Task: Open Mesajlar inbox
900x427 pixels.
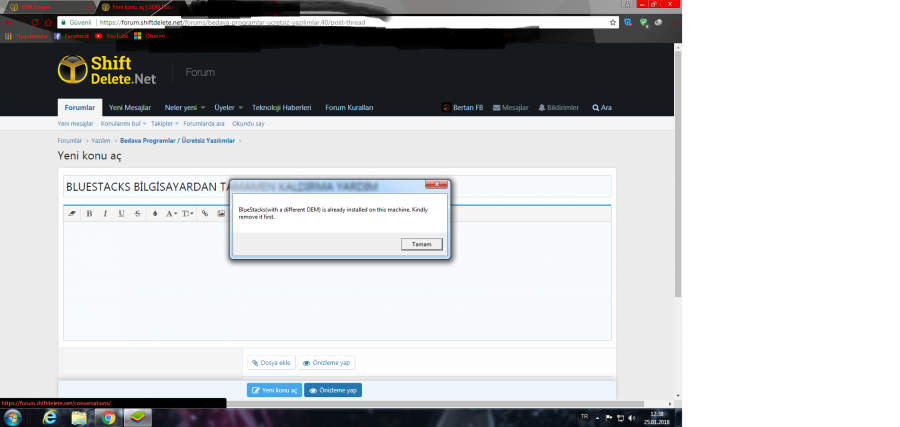Action: tap(510, 107)
